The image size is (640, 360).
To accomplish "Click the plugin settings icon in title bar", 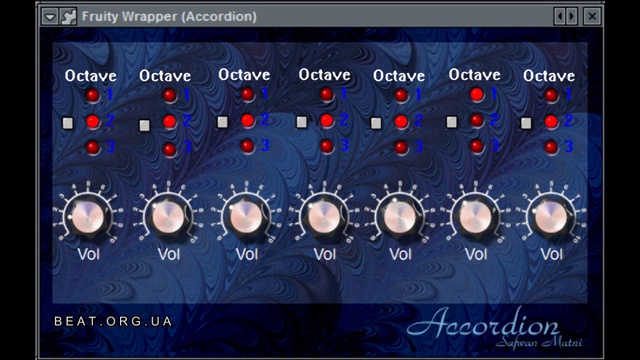I will point(68,17).
